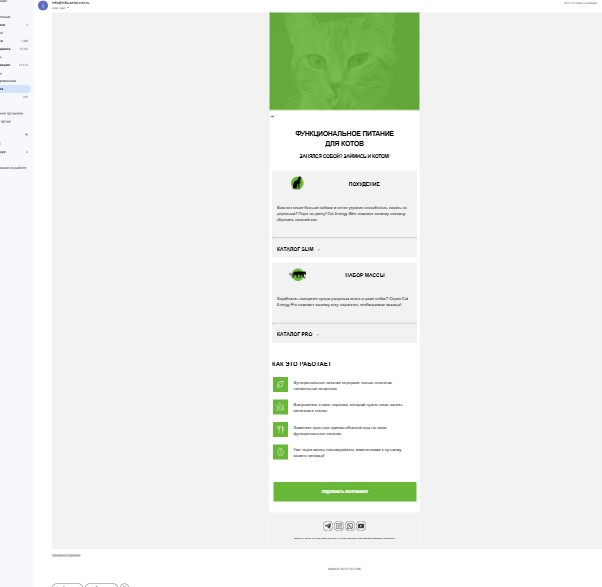Click the sender email address

point(71,3)
